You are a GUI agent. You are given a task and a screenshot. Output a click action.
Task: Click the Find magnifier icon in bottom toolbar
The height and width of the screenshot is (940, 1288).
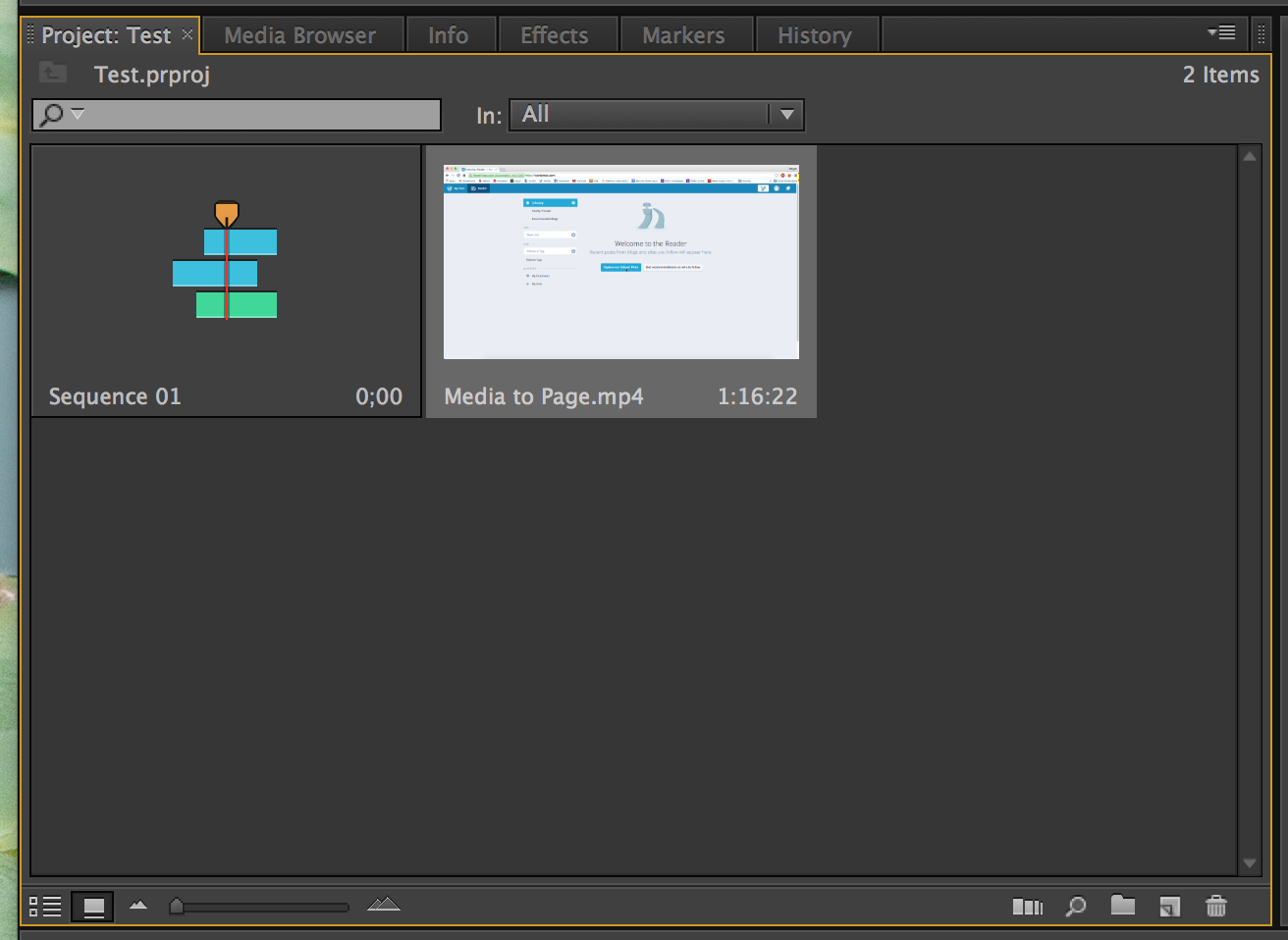tap(1076, 907)
